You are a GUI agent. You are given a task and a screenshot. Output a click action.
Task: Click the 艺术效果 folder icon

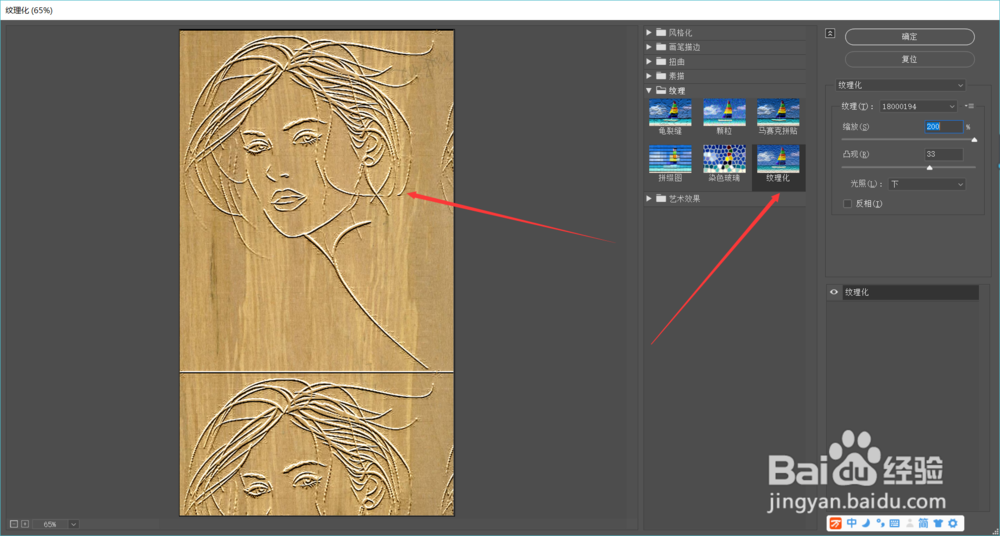tap(661, 198)
